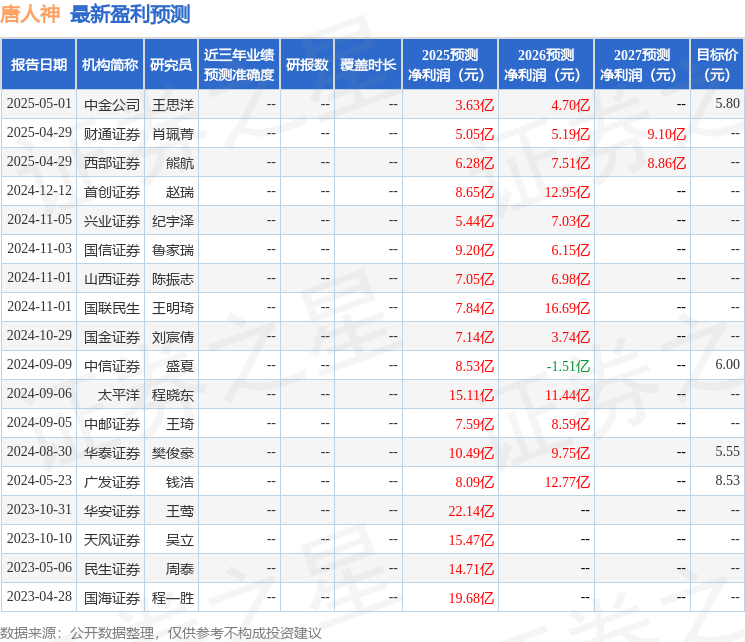Select the 4.70亿 2026 forecast value

[570, 105]
